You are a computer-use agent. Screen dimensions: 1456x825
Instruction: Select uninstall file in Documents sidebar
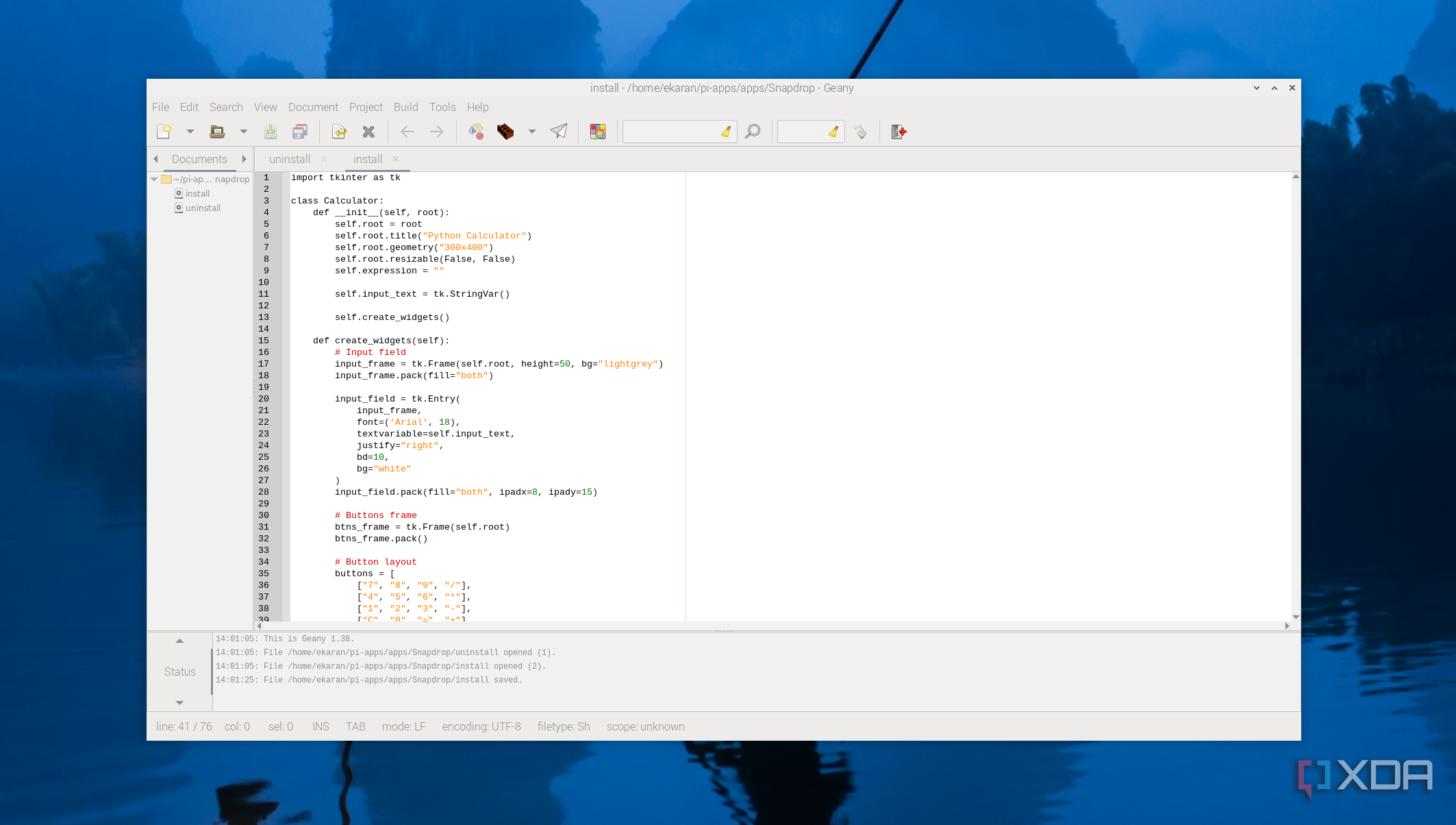203,208
